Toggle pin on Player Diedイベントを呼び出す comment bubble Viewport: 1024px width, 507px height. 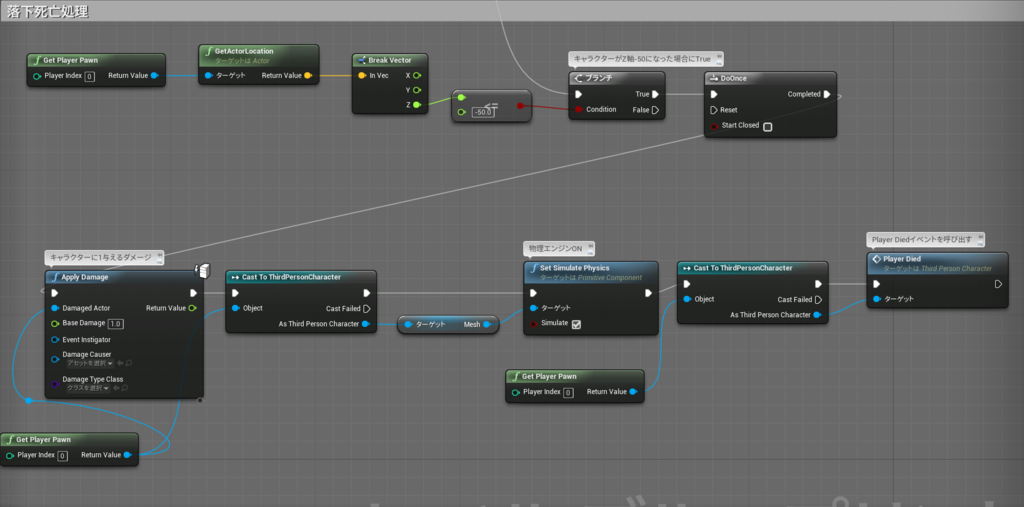click(x=980, y=237)
